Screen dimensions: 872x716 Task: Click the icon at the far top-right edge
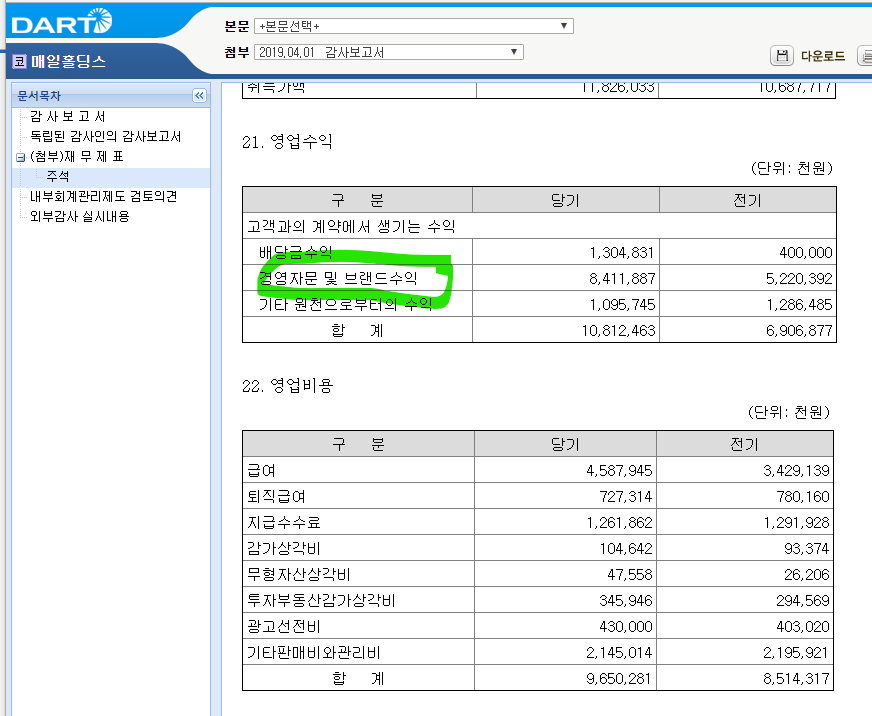pyautogui.click(x=866, y=57)
